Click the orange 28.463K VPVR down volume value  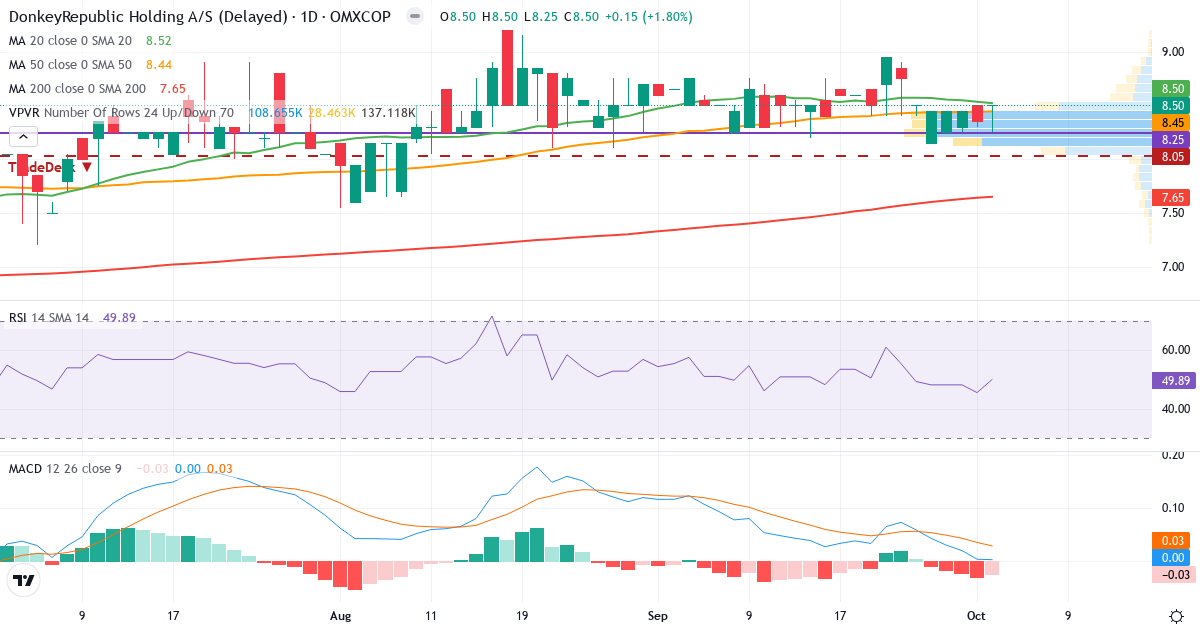[332, 113]
